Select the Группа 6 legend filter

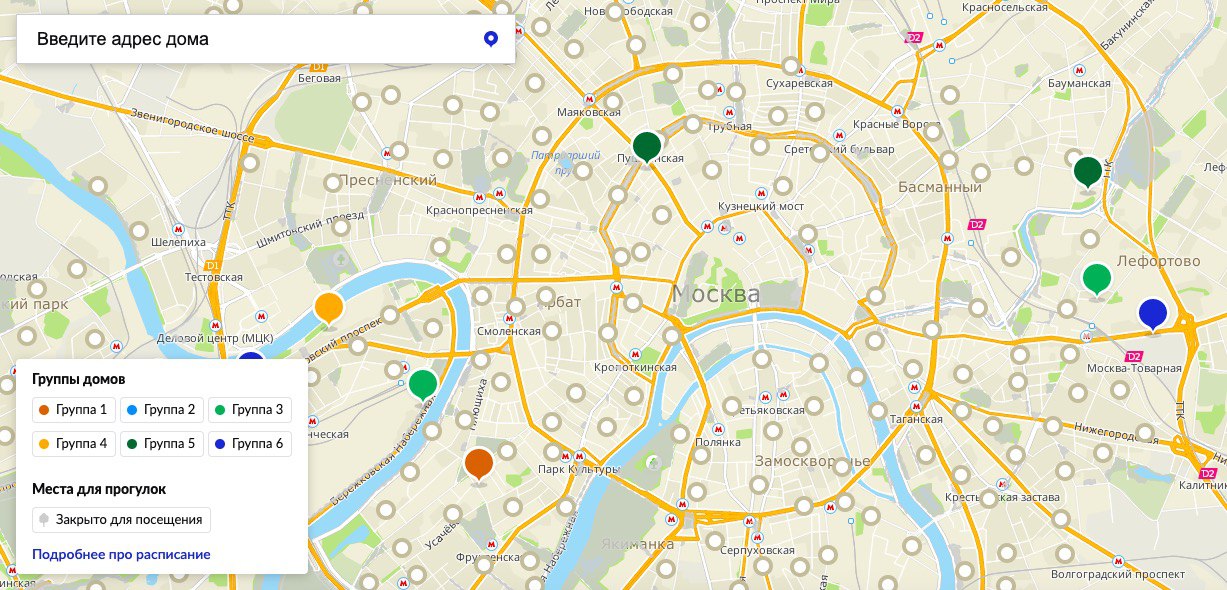[x=250, y=443]
